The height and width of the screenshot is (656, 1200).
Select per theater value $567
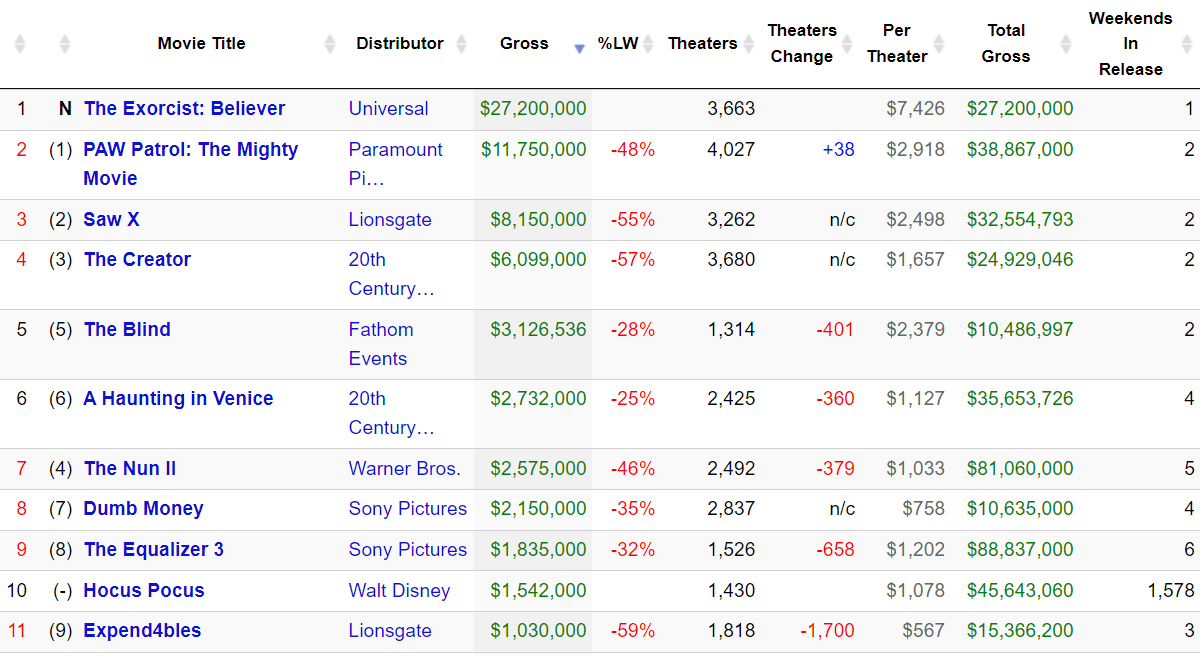(923, 631)
